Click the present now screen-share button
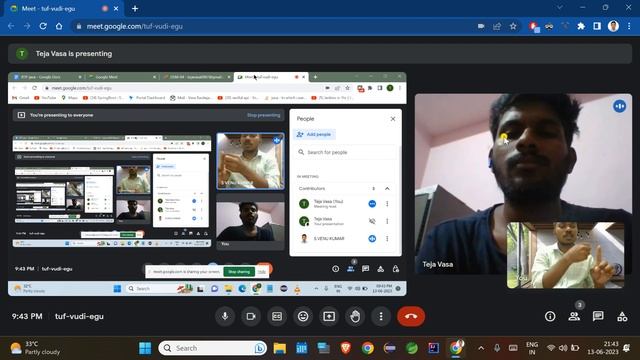640x360 pixels. point(329,316)
